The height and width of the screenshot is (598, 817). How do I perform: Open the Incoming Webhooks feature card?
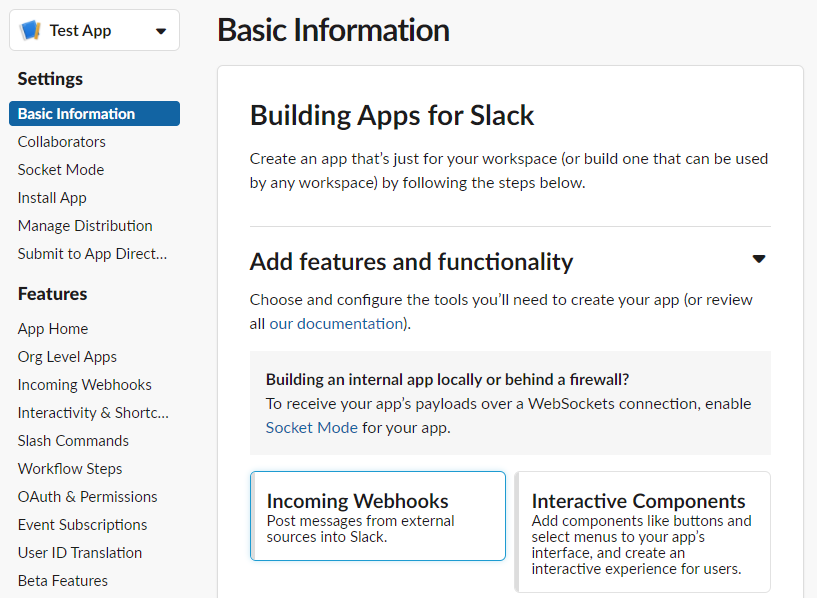[x=378, y=516]
